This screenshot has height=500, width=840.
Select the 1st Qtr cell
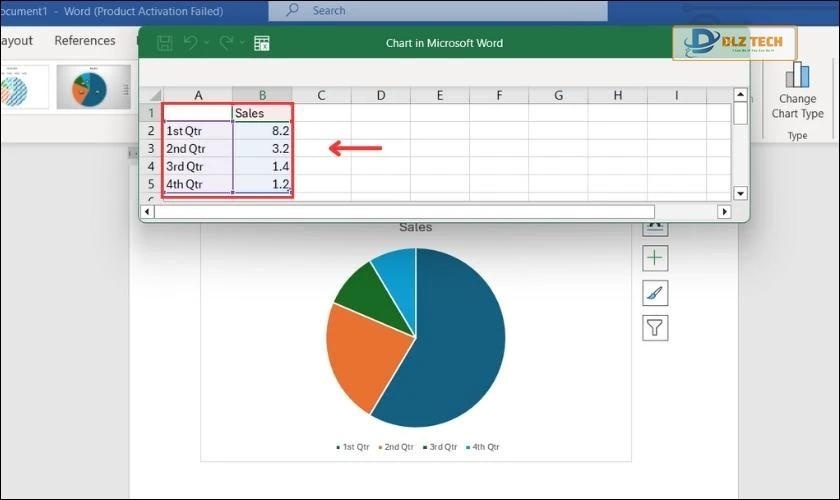click(x=198, y=131)
